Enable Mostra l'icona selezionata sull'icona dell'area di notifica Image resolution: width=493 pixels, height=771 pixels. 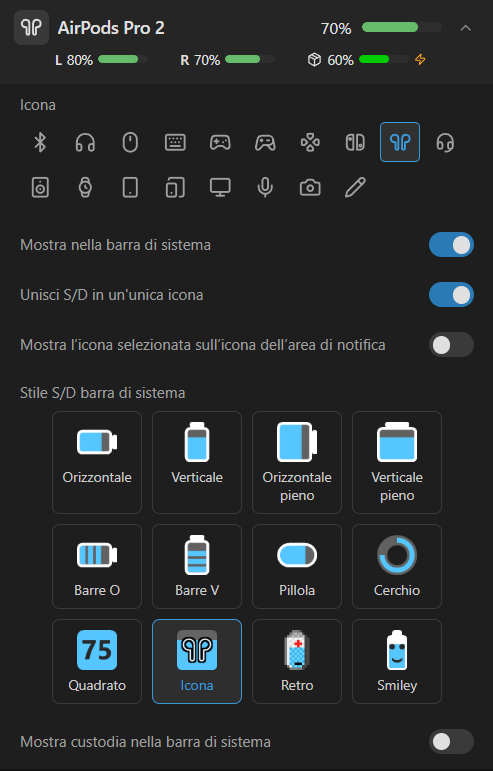[451, 345]
